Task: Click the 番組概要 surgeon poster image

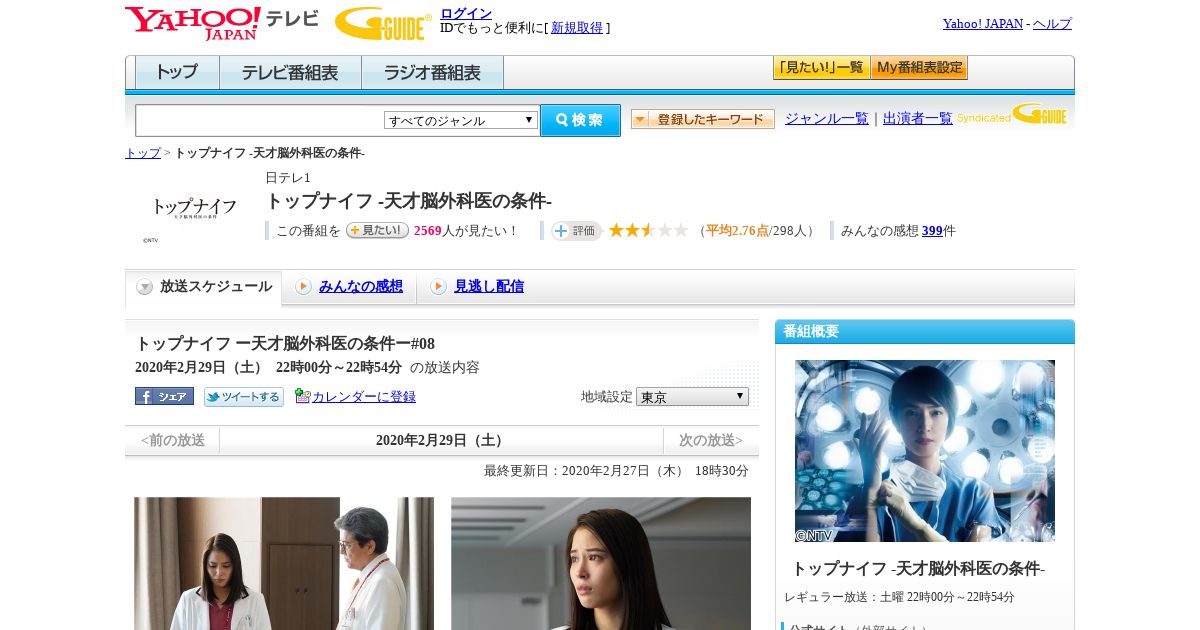Action: click(925, 451)
